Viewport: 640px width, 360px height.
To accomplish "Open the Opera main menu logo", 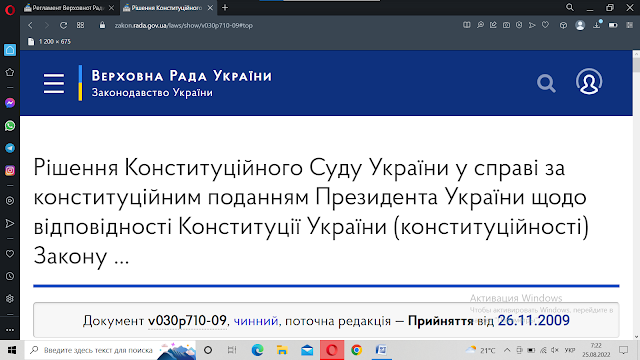I will (10, 9).
